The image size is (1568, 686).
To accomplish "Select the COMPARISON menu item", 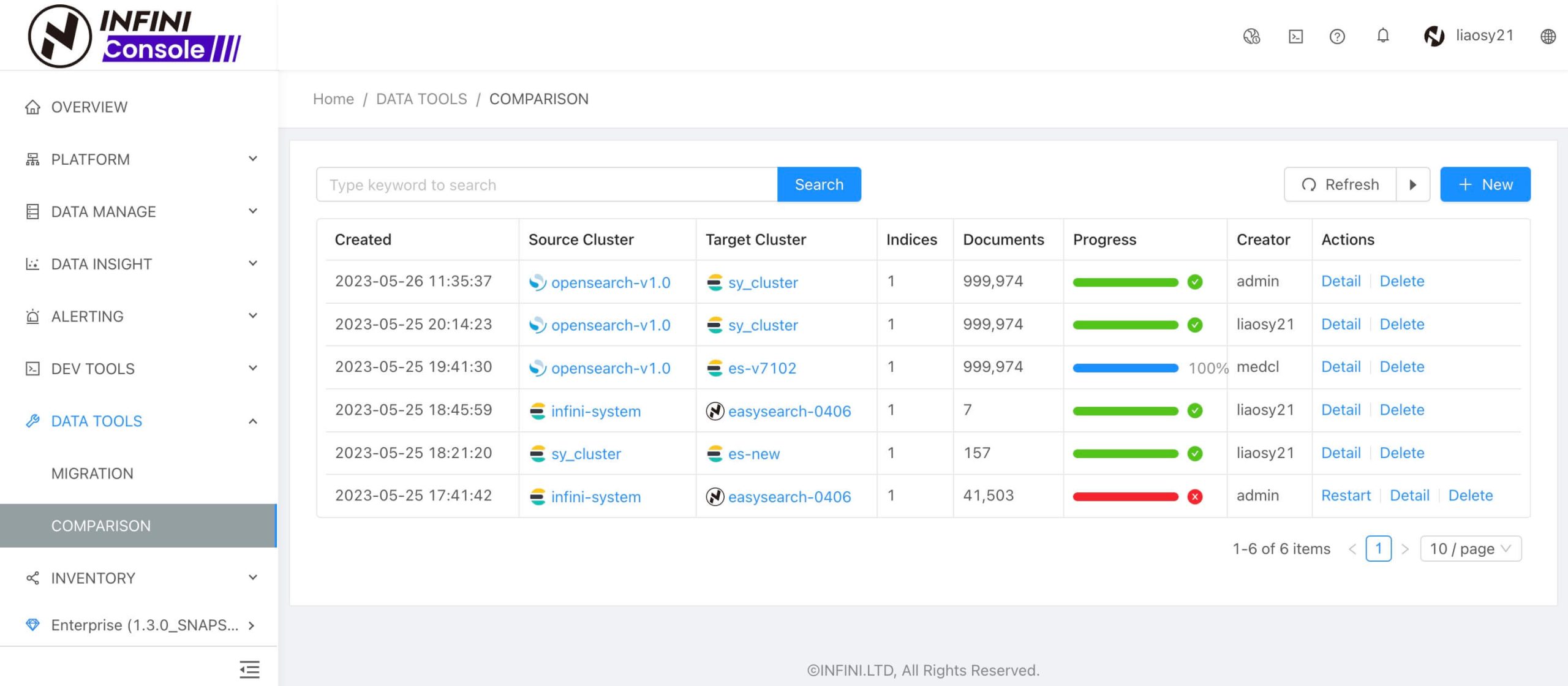I will click(138, 526).
